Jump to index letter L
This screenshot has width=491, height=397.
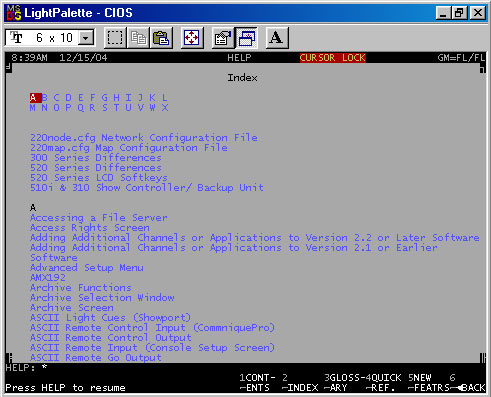[x=165, y=98]
